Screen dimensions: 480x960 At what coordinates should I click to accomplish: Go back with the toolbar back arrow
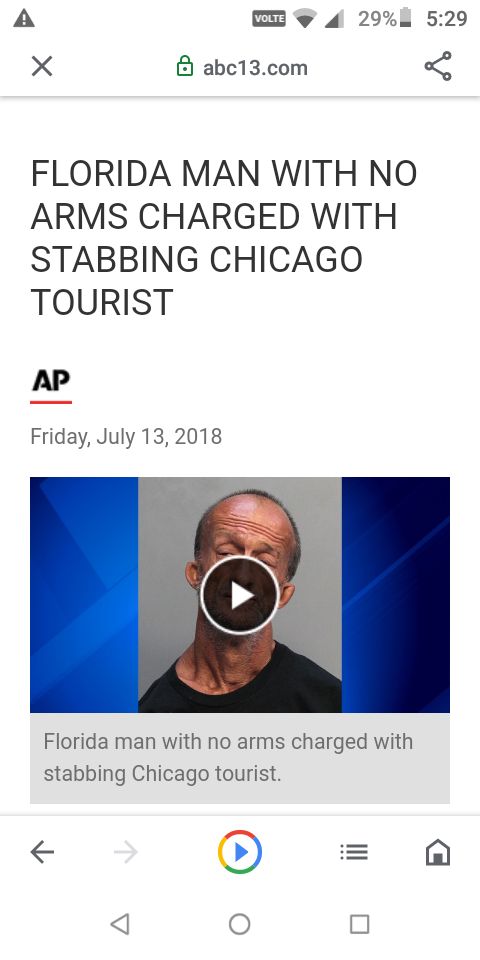(x=42, y=852)
